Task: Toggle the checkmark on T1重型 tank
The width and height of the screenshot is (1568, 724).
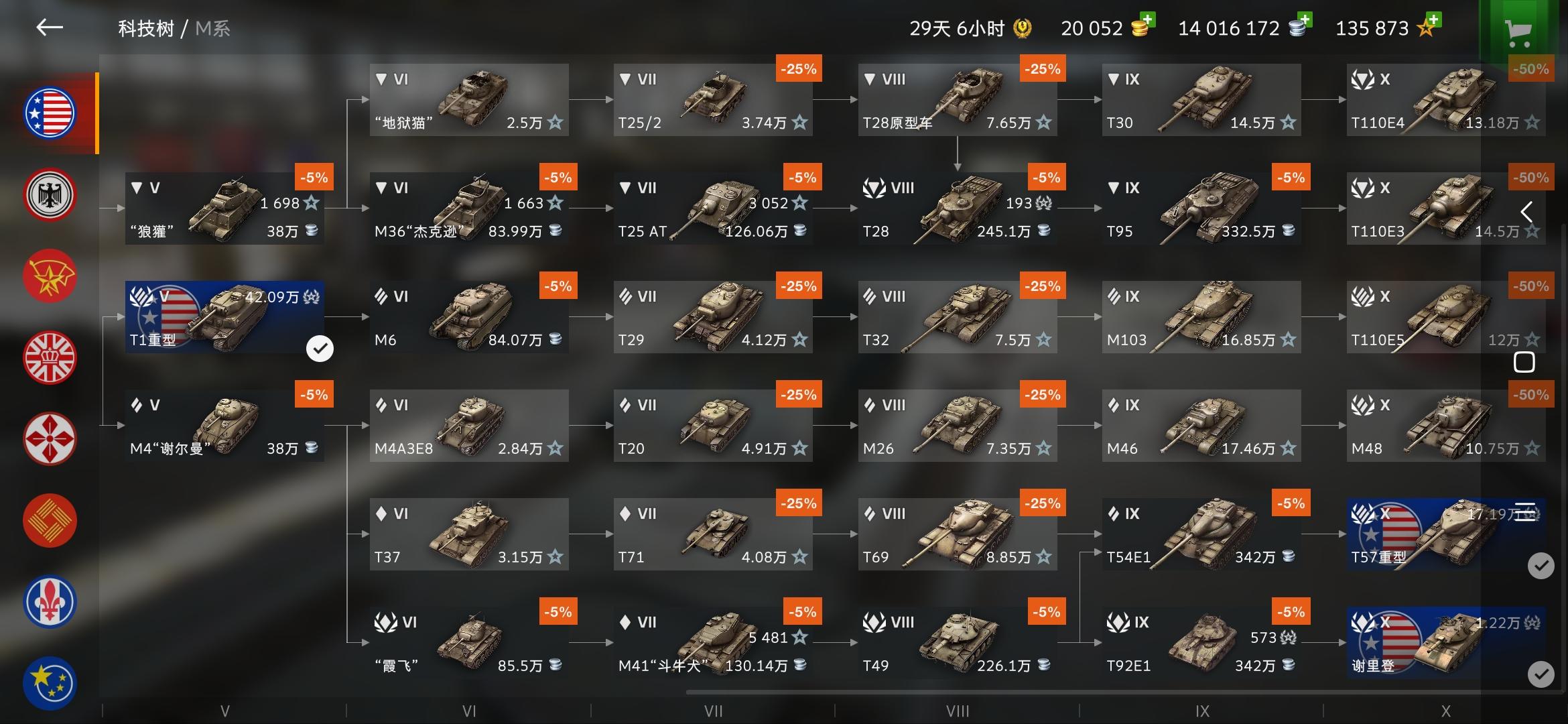Action: 320,349
